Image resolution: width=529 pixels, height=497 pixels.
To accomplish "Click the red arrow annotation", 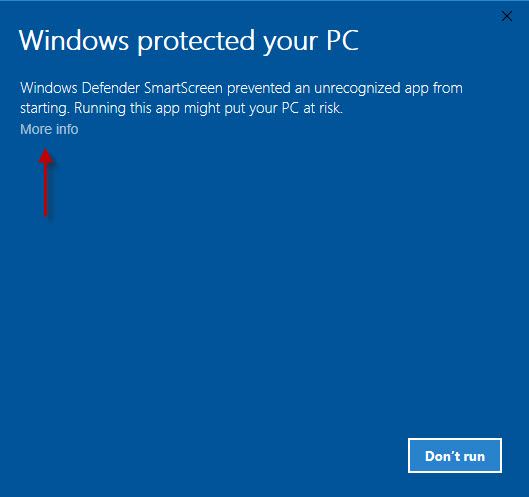I will (46, 182).
